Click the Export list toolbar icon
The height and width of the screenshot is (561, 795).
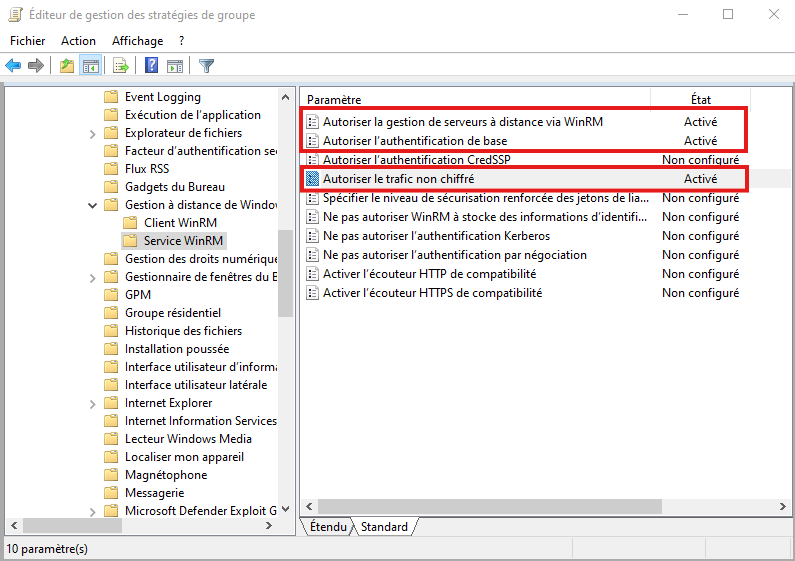[121, 66]
